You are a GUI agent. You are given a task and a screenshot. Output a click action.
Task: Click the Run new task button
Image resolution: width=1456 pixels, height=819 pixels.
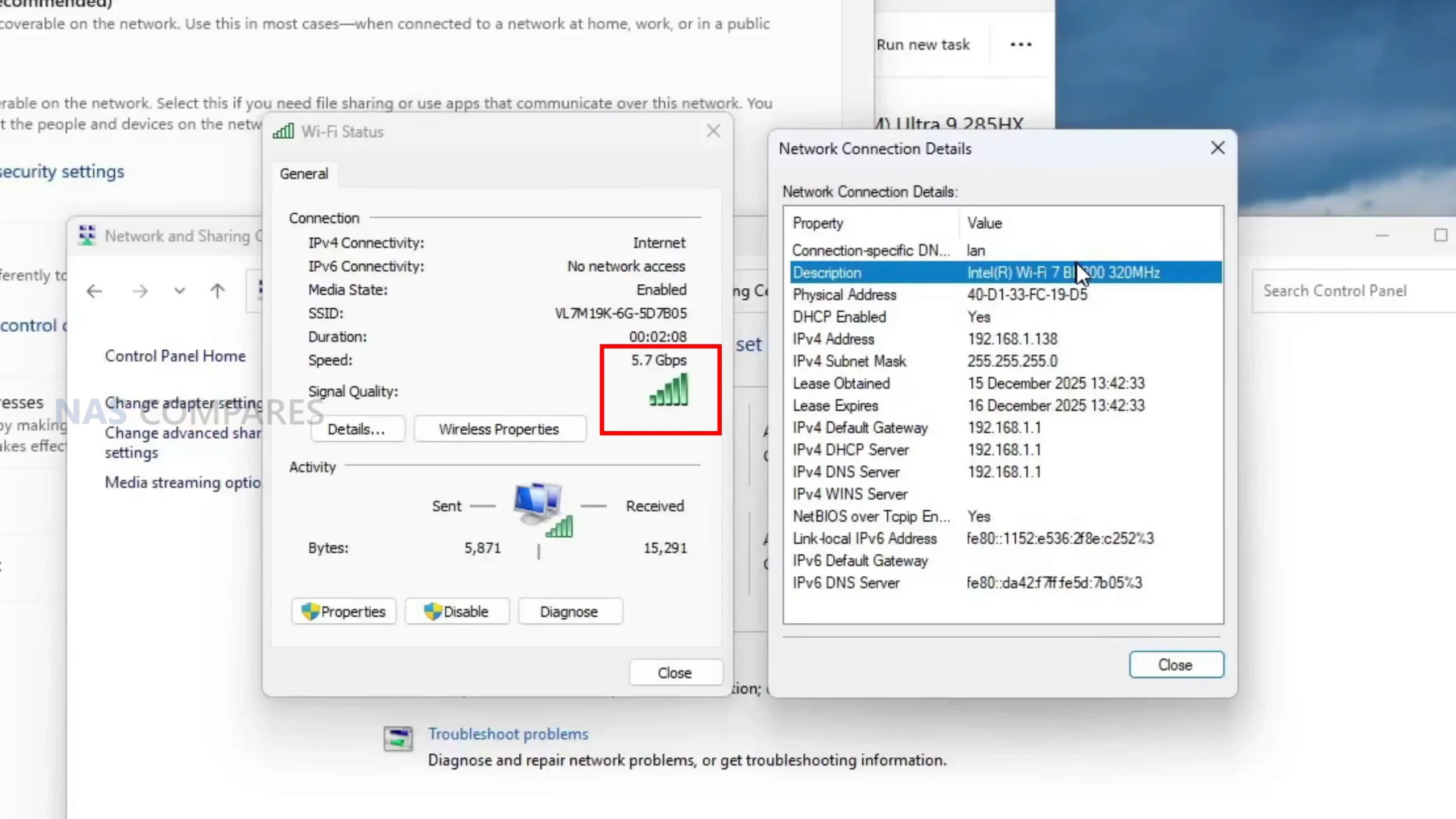point(923,45)
